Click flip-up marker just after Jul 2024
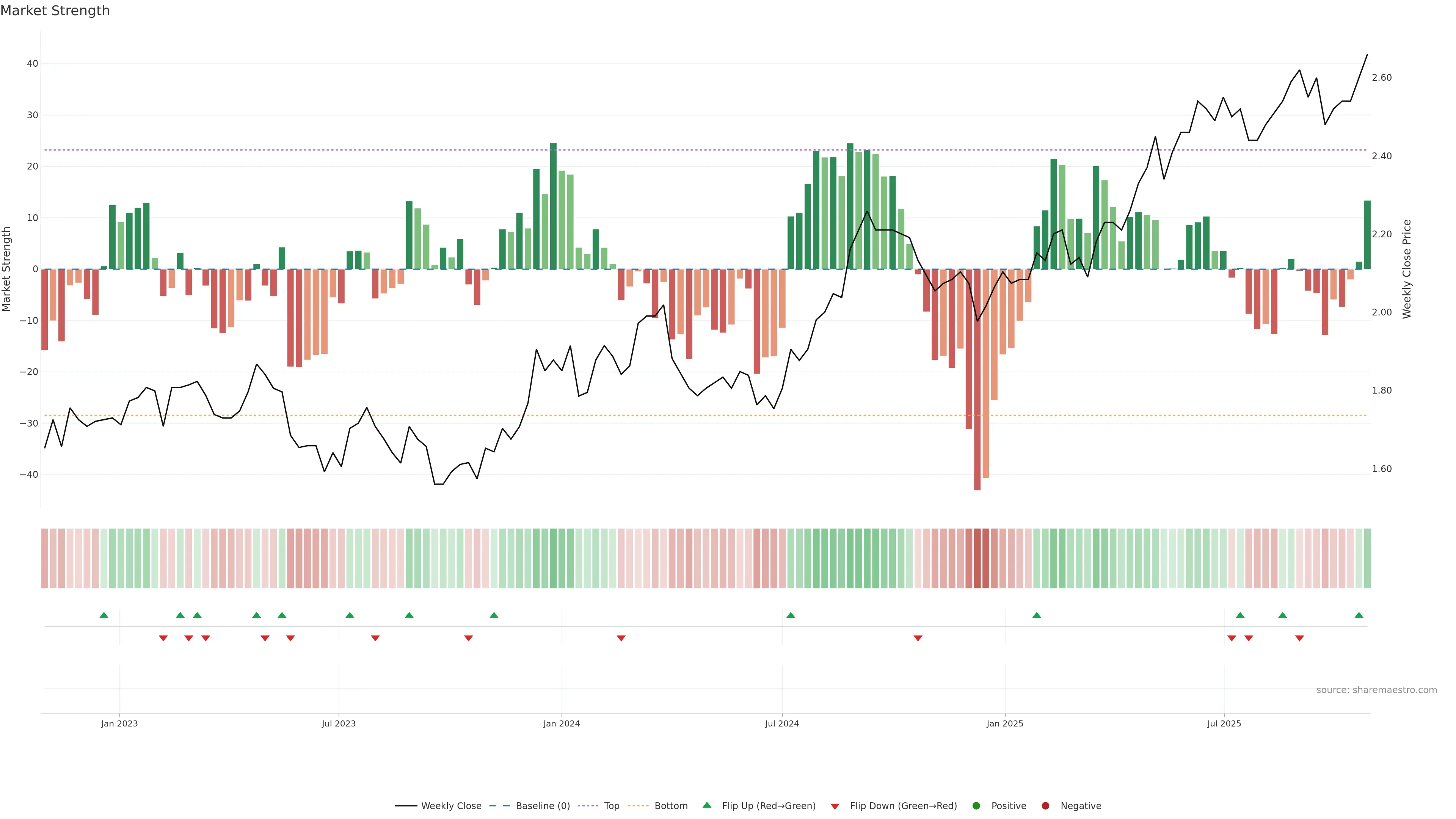This screenshot has height=819, width=1456. [791, 615]
